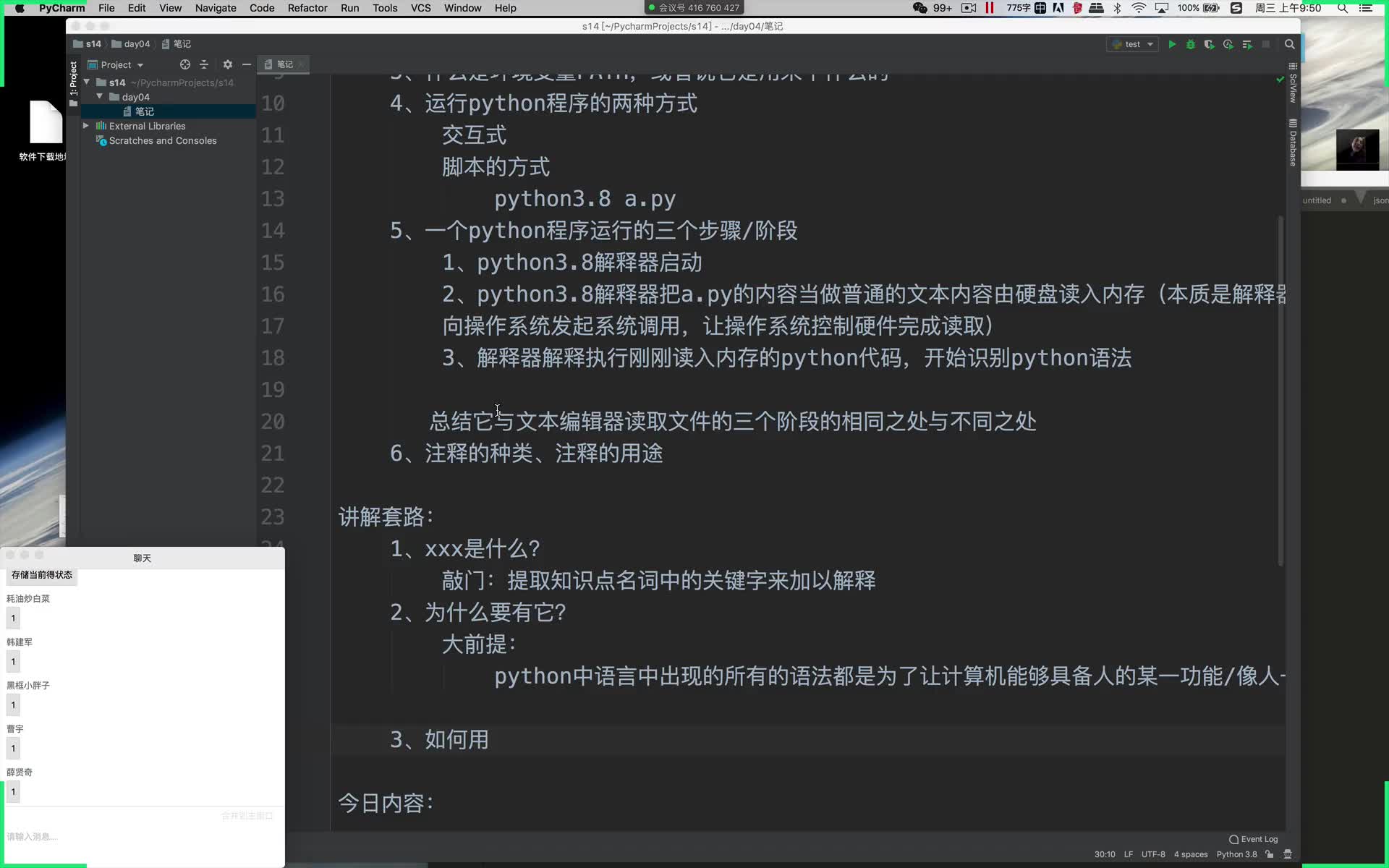Open the Profiler run icon
The height and width of the screenshot is (868, 1389).
click(1227, 44)
